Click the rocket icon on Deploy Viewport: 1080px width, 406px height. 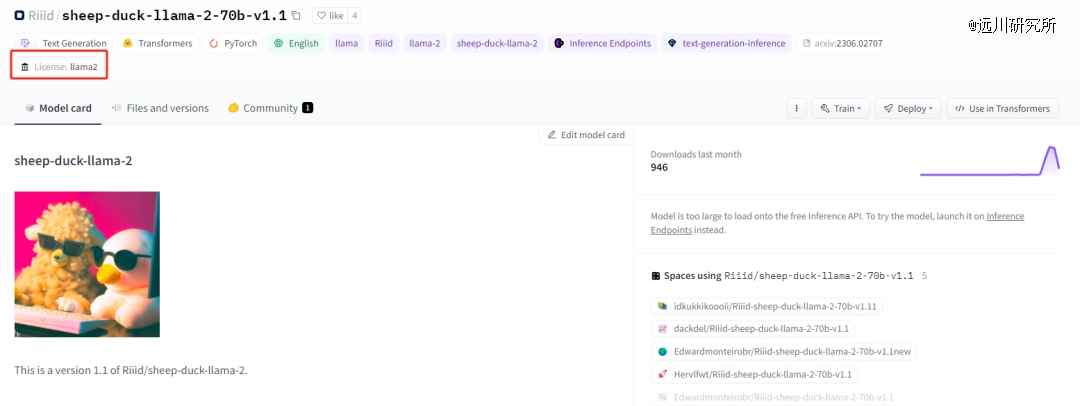coord(889,108)
